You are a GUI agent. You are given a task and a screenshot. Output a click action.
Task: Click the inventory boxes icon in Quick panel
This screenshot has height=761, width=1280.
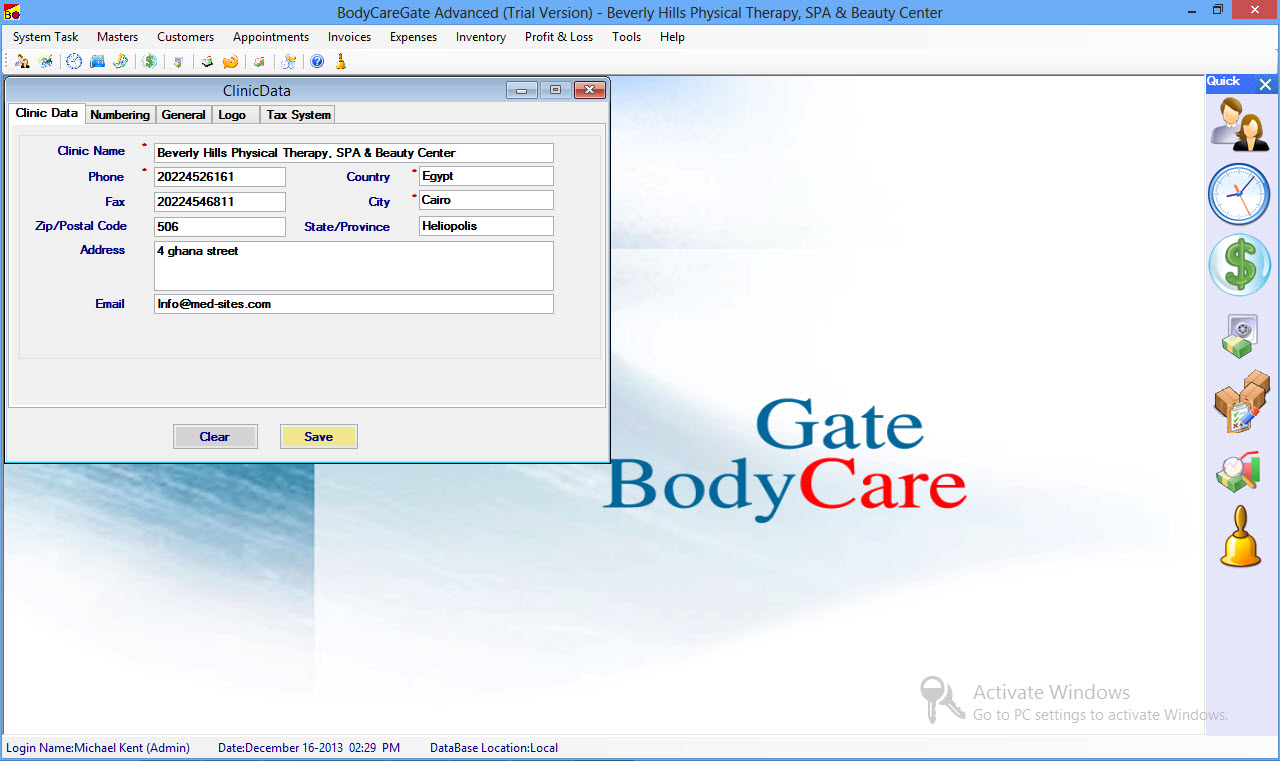(1240, 402)
